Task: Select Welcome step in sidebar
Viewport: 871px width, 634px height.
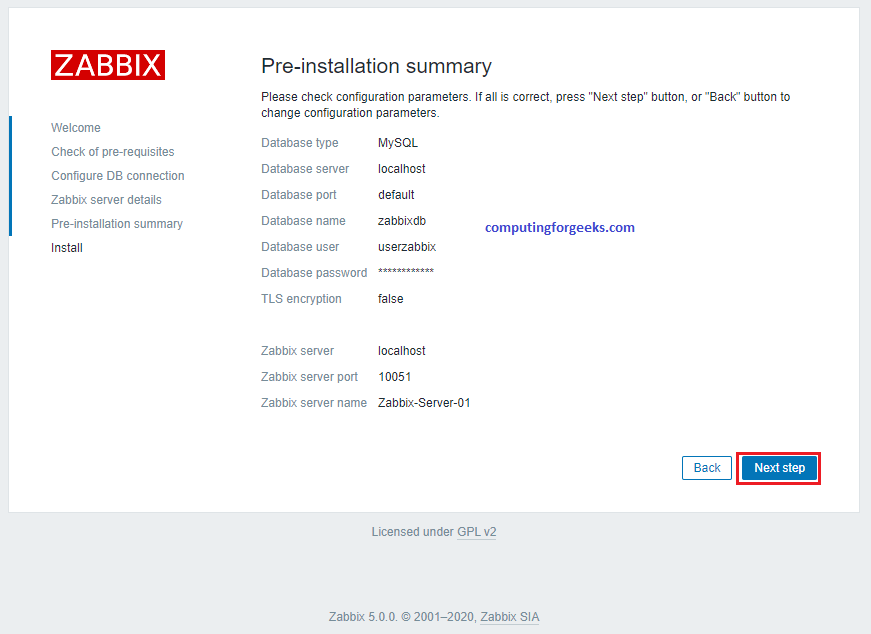Action: tap(76, 128)
